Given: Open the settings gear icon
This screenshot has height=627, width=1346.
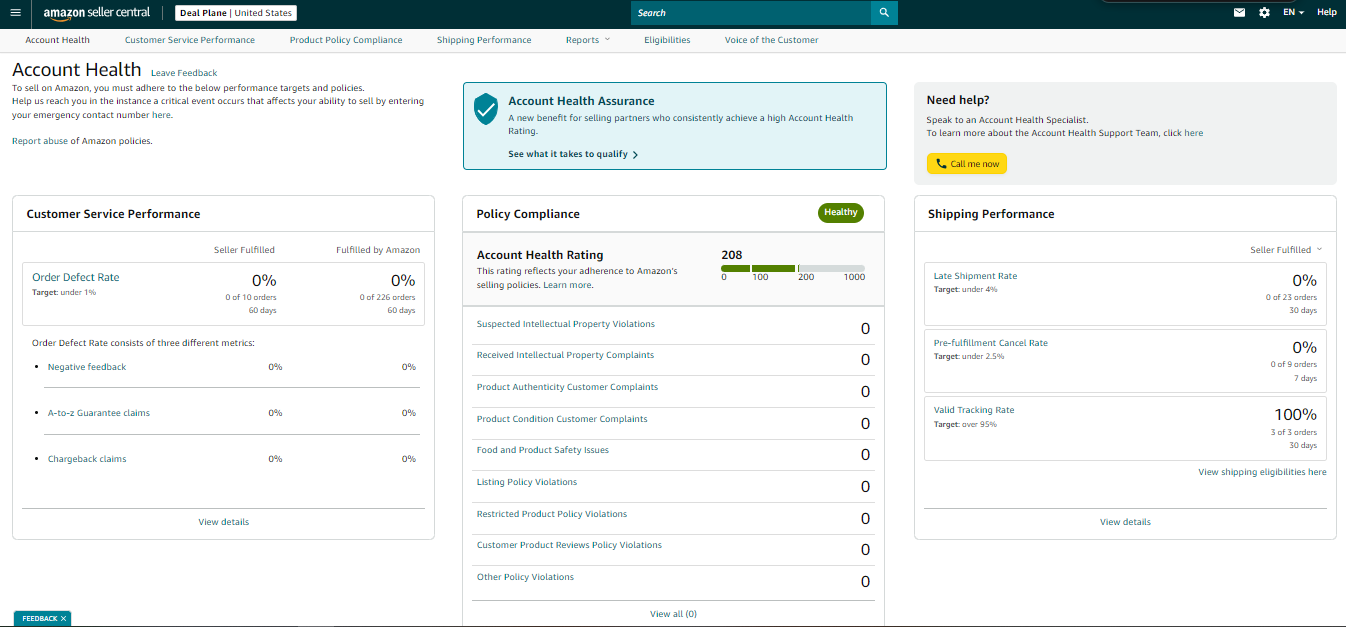Looking at the screenshot, I should (1265, 13).
